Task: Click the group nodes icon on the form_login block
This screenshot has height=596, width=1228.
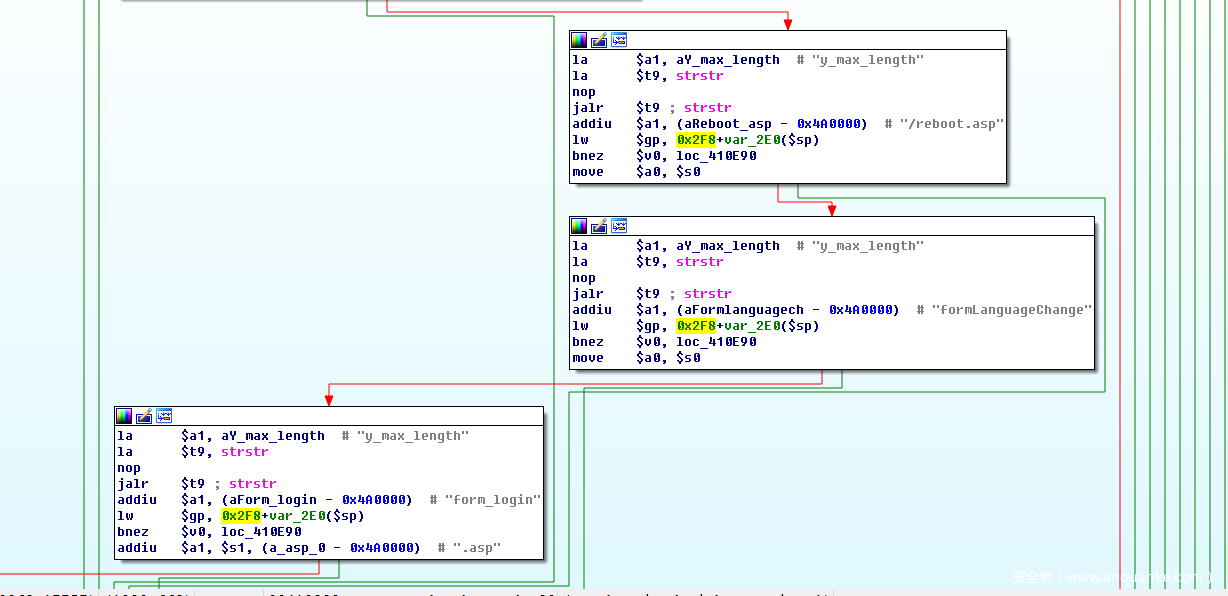Action: pos(164,416)
